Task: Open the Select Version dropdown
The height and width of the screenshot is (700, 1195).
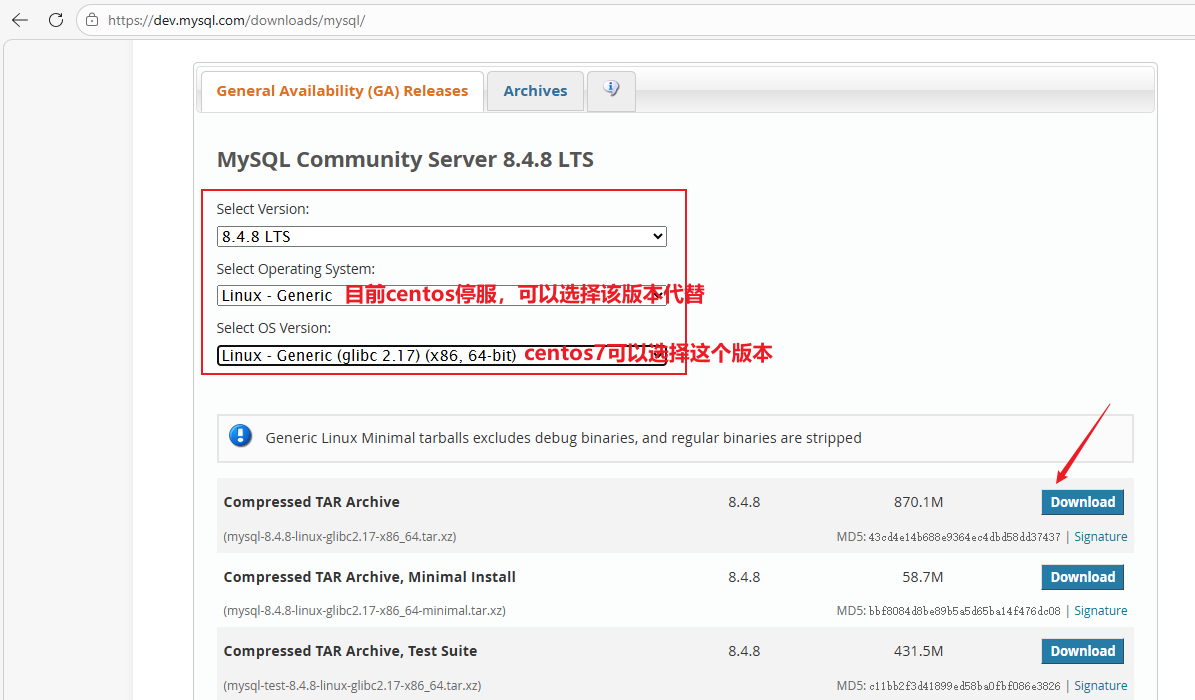Action: click(x=441, y=236)
